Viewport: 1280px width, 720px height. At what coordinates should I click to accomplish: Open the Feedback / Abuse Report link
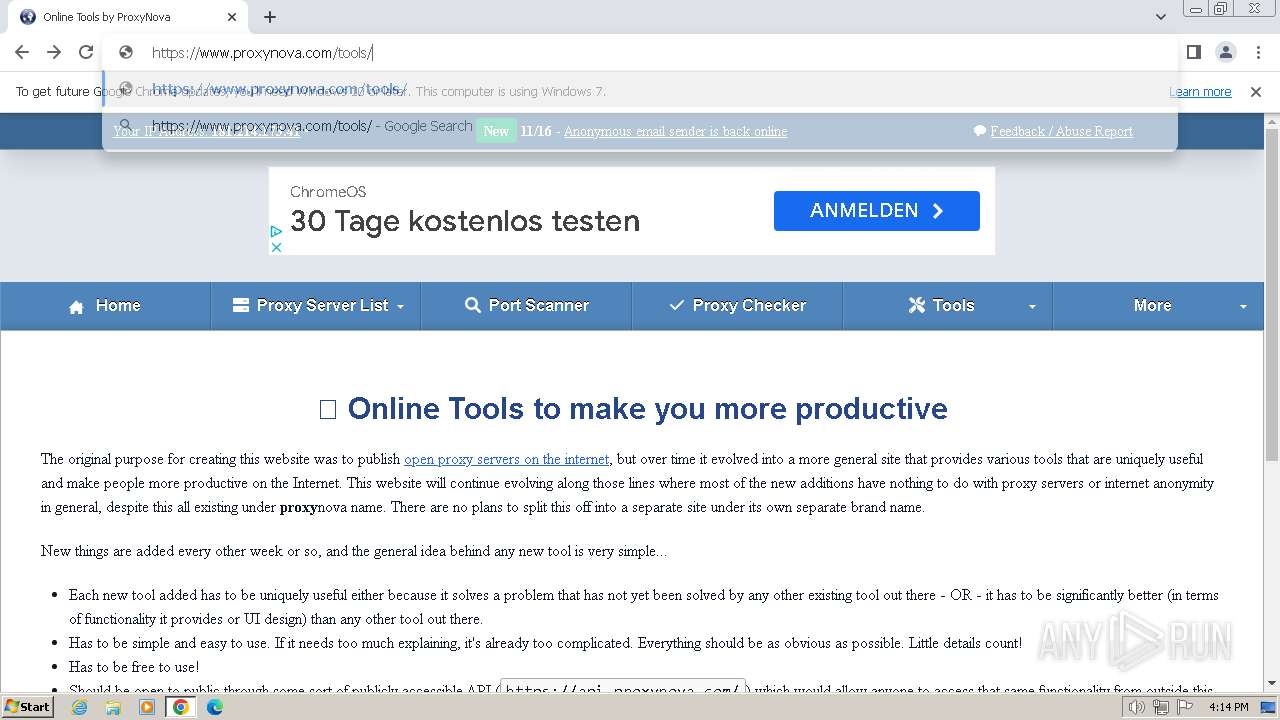tap(1061, 131)
